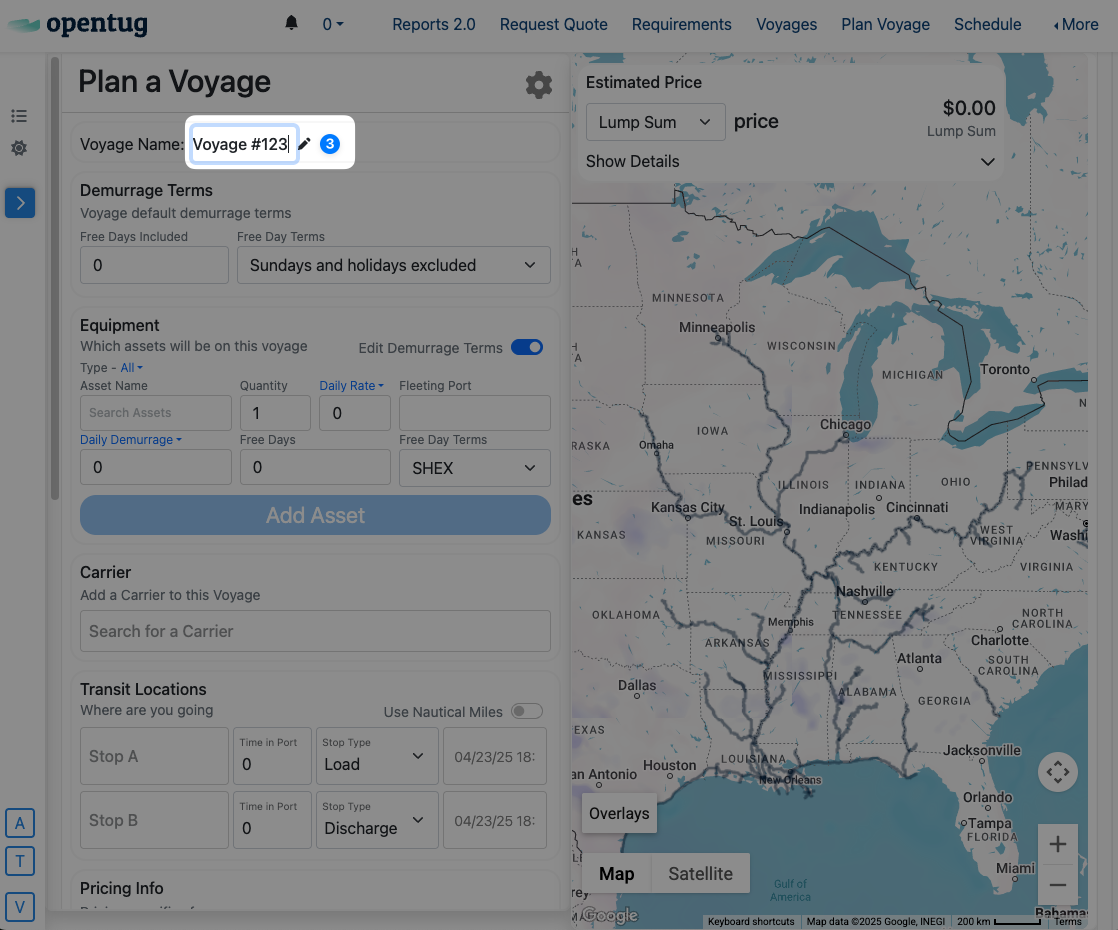Click the notification bell icon
This screenshot has width=1118, height=930.
291,23
